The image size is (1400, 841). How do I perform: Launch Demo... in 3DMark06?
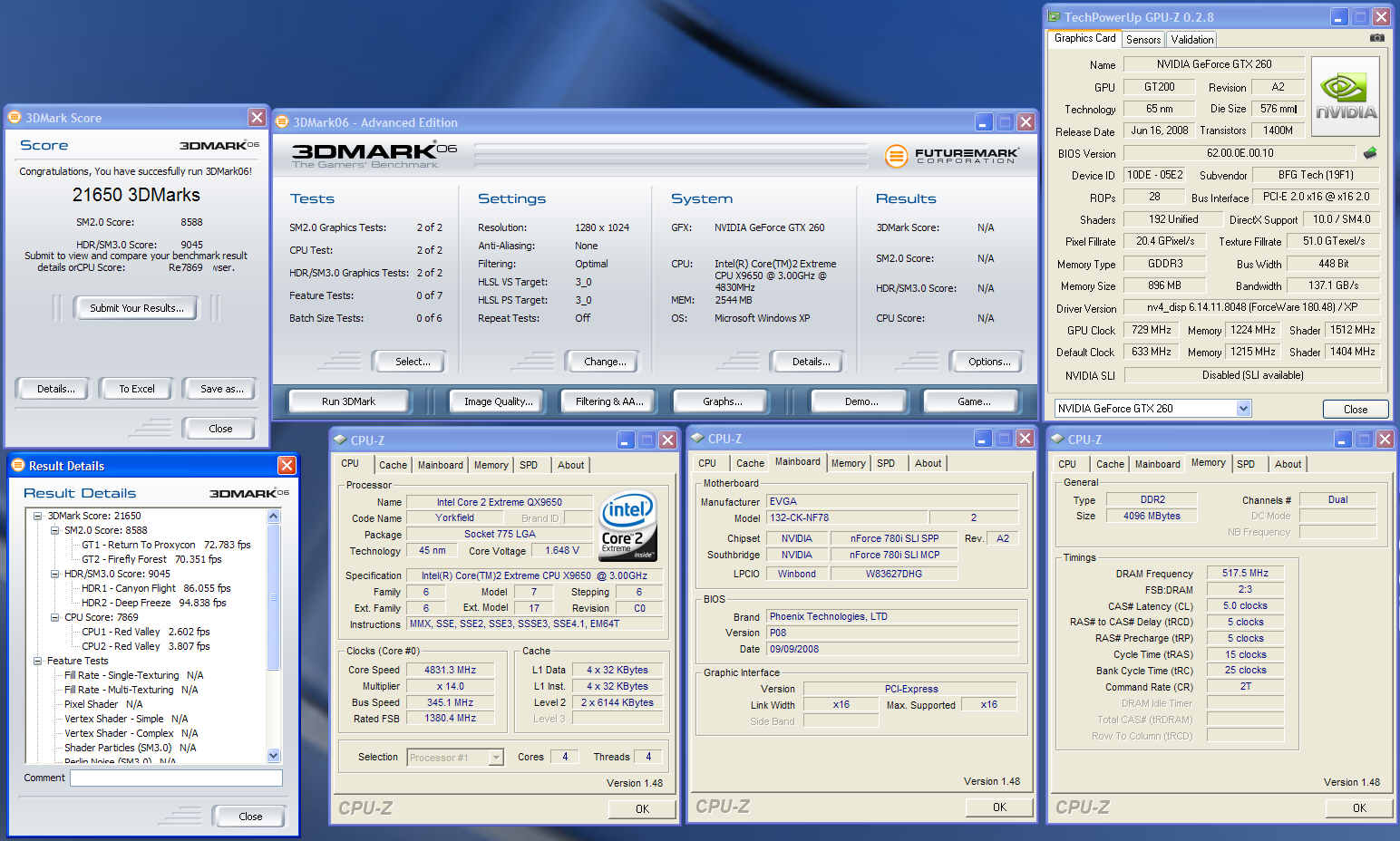pyautogui.click(x=861, y=401)
